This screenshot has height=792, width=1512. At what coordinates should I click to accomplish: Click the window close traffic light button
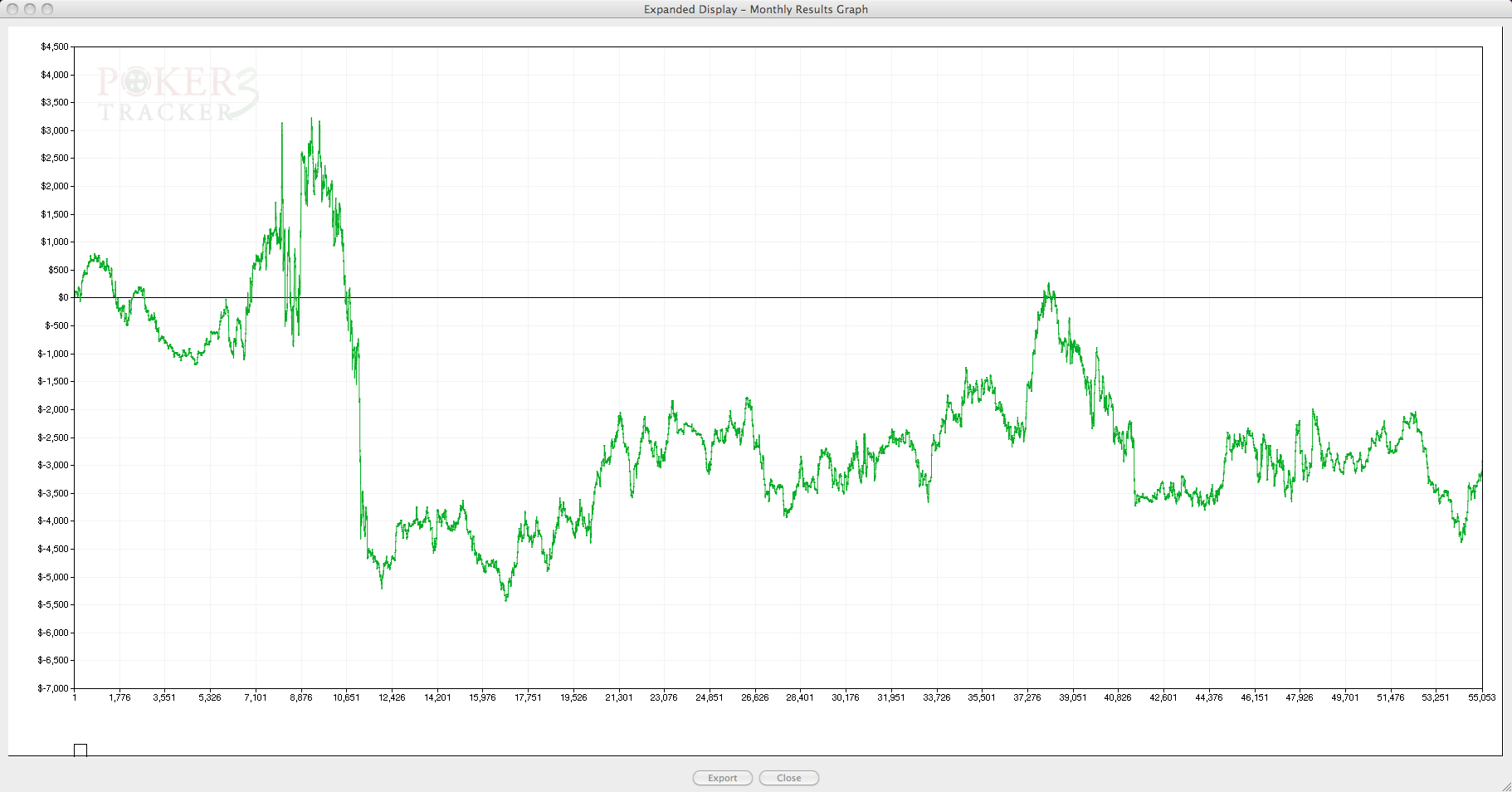pos(12,9)
